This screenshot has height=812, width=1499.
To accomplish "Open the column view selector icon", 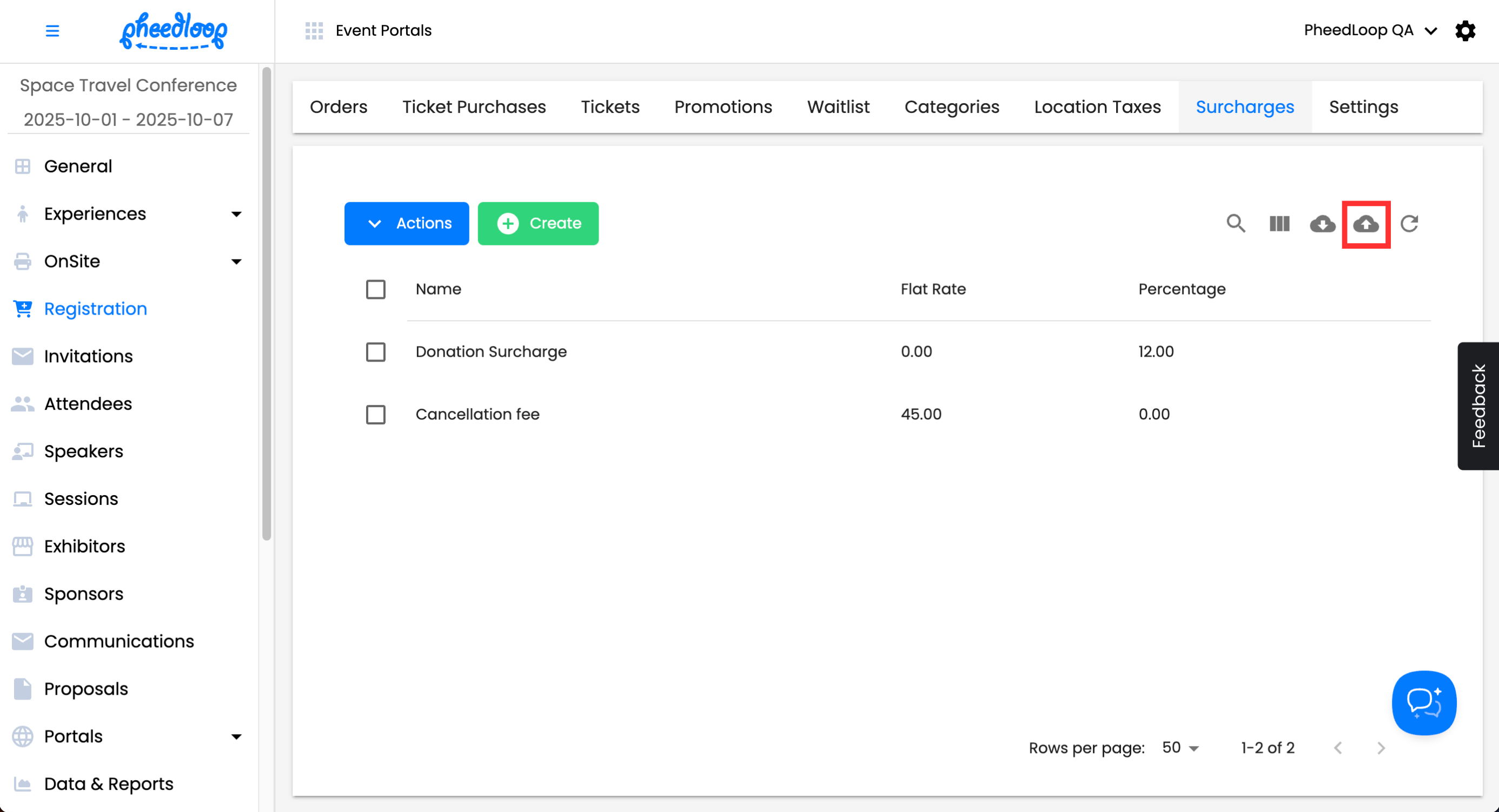I will coord(1279,223).
